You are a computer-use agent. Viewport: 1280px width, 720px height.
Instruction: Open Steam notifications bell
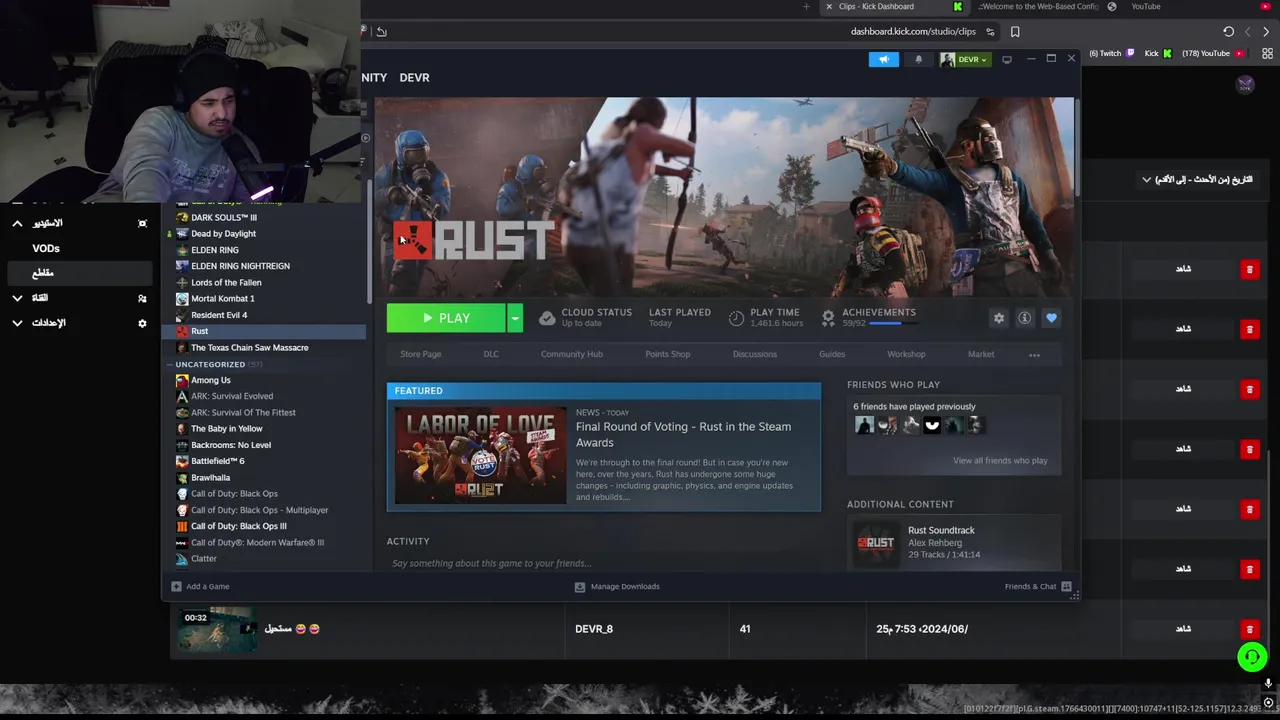pyautogui.click(x=918, y=59)
